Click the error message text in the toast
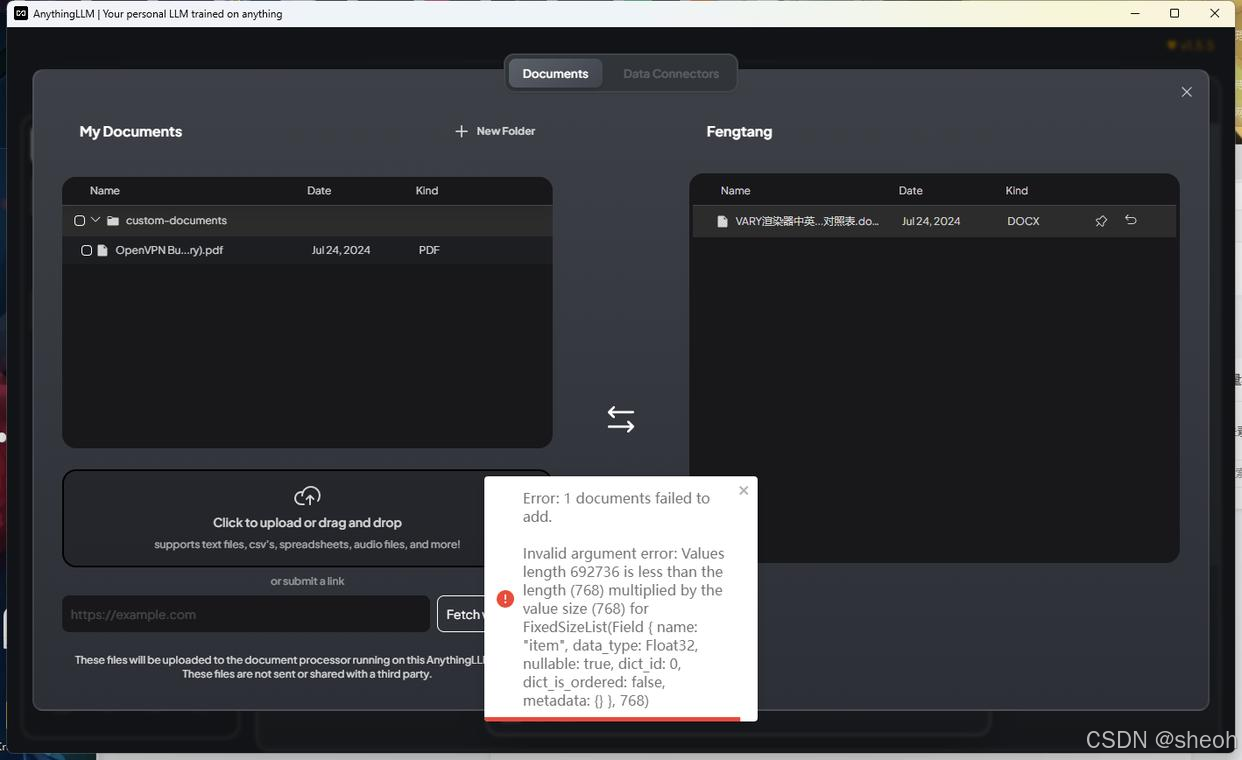This screenshot has width=1242, height=760. click(624, 599)
